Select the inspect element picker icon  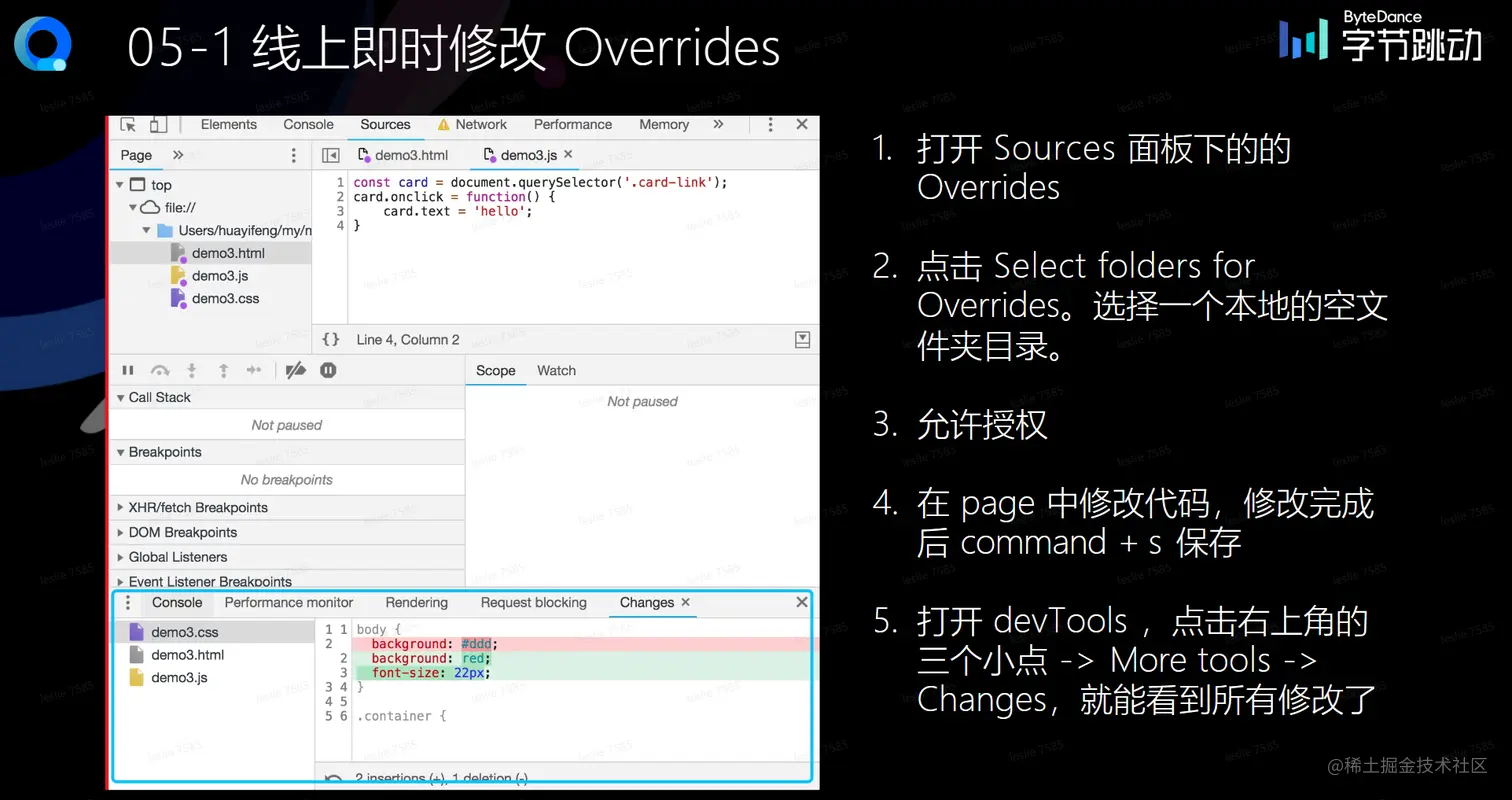click(x=128, y=125)
